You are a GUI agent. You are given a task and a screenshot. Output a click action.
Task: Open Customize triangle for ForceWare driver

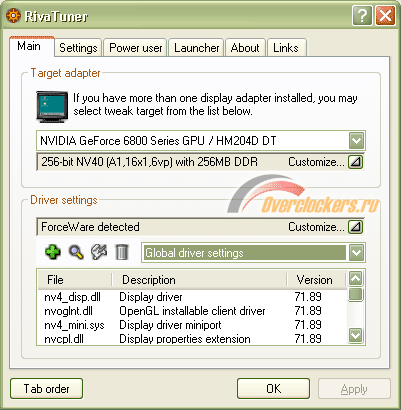pyautogui.click(x=355, y=227)
